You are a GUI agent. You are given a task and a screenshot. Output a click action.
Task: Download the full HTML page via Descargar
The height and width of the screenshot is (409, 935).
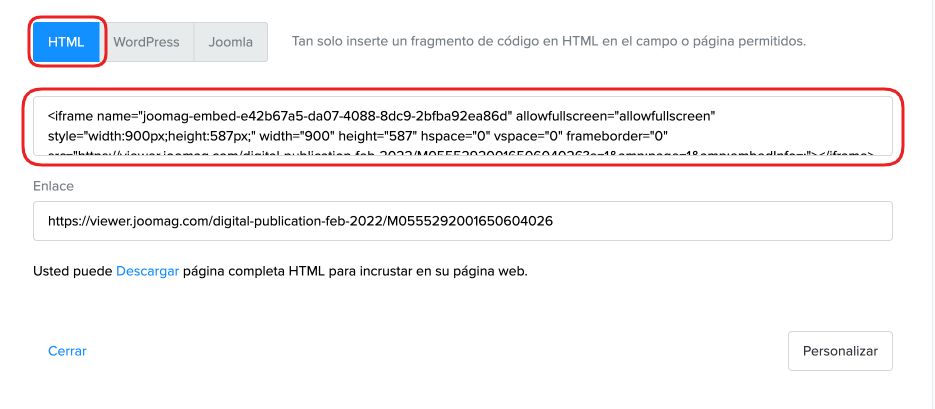147,271
